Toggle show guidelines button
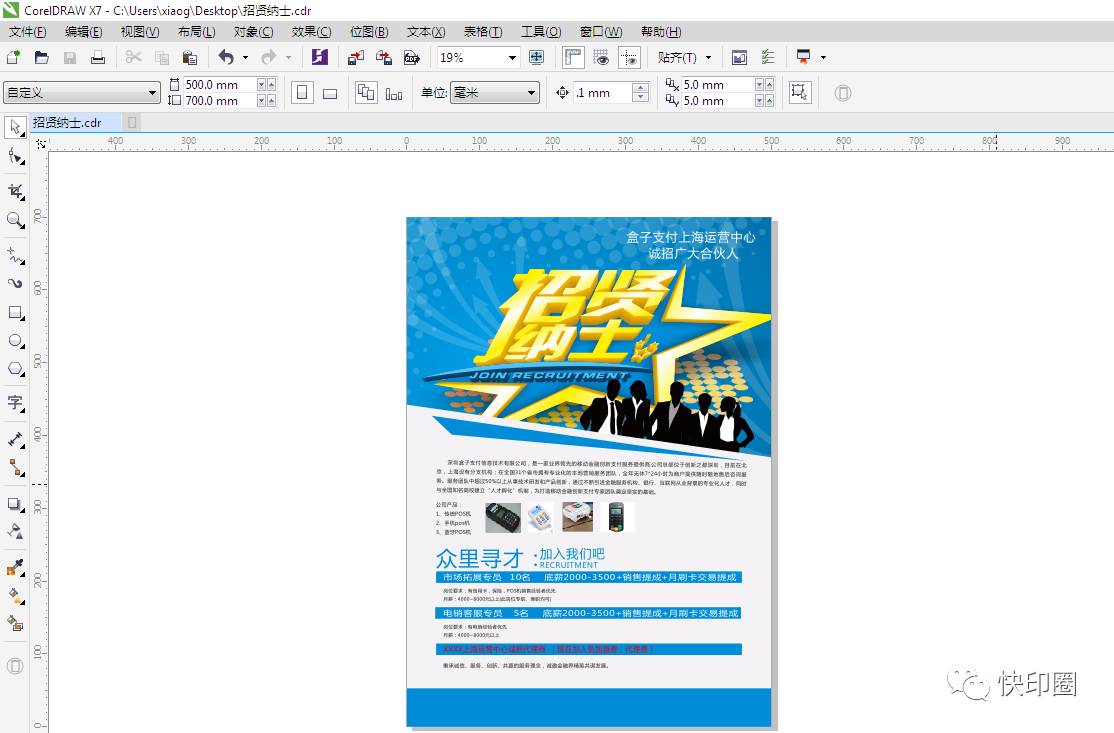The height and width of the screenshot is (733, 1114). pos(629,58)
